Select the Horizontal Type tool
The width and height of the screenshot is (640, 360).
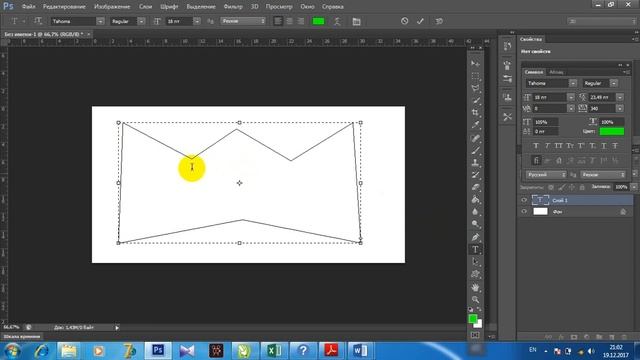pos(475,249)
